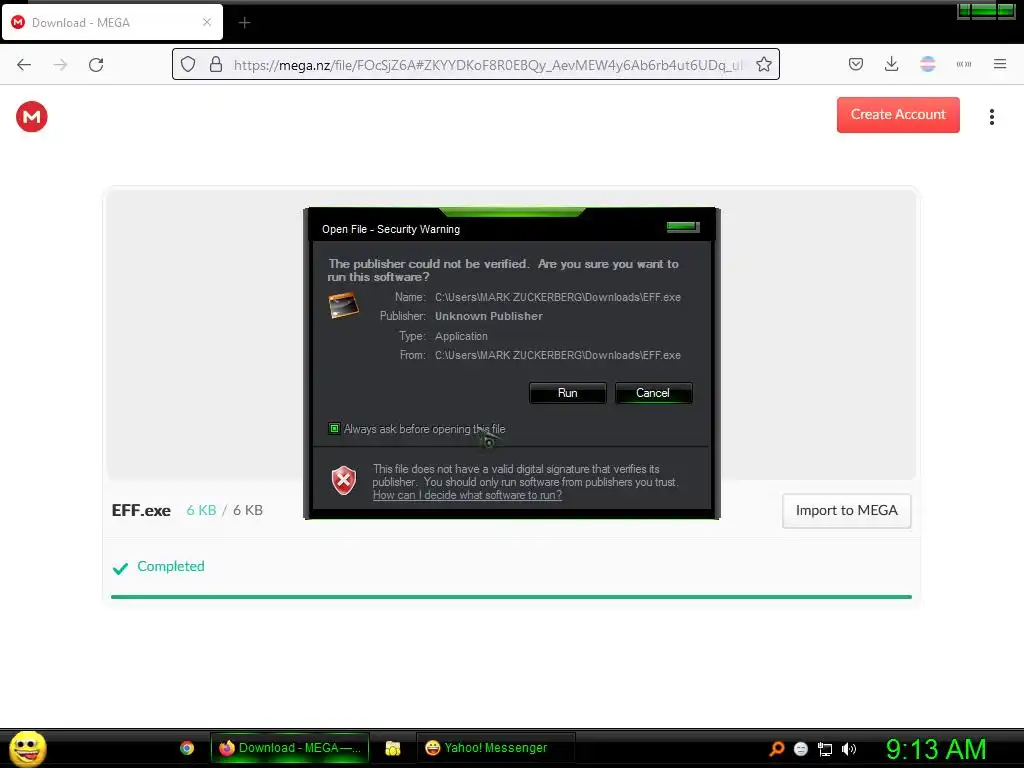Uncheck Always ask before opening this file
This screenshot has height=768, width=1024.
[334, 429]
